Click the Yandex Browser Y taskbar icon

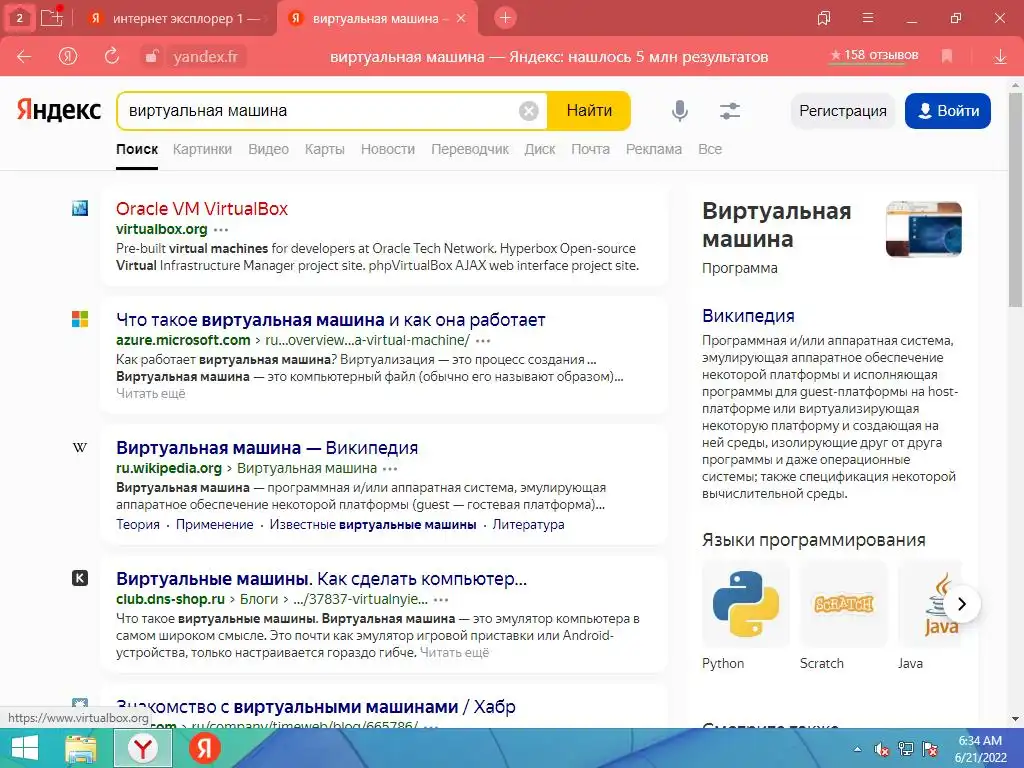click(x=143, y=748)
